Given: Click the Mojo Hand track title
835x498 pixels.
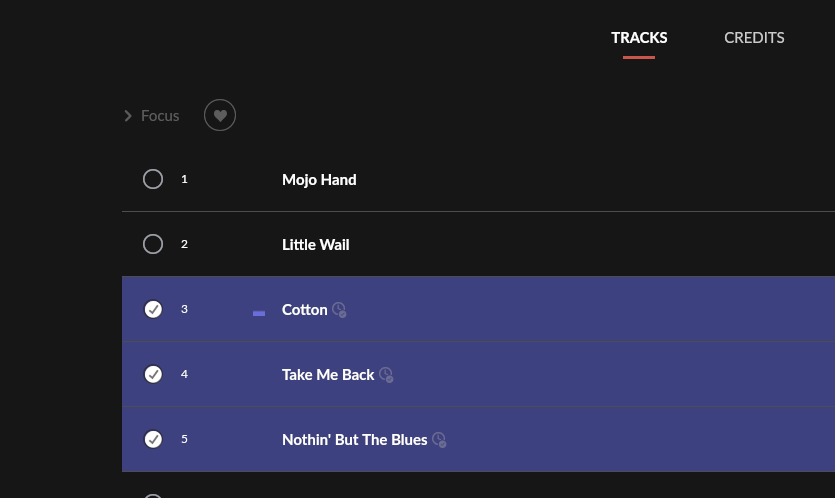Looking at the screenshot, I should pos(319,179).
